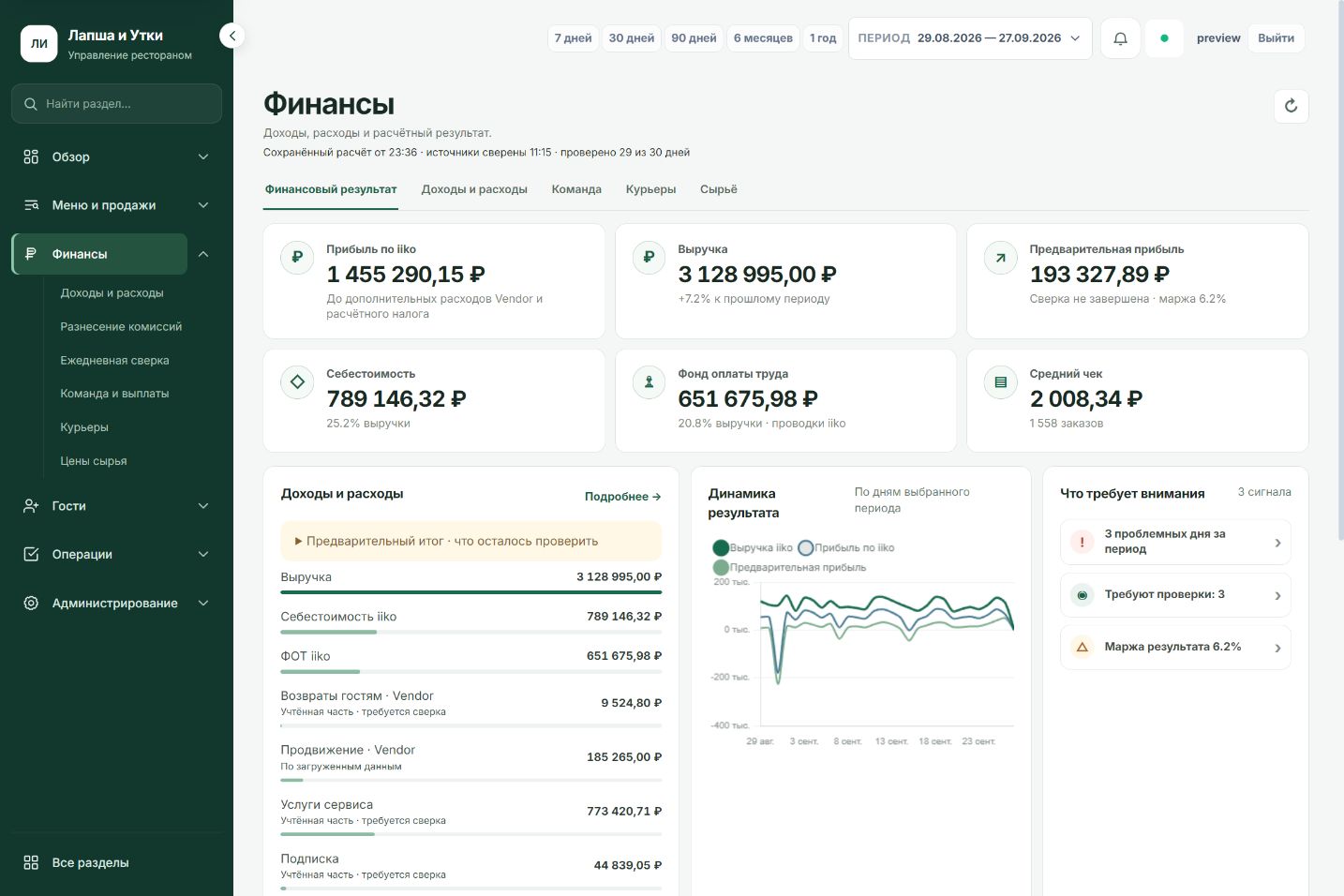Click the arrow icon on Предварительная прибыль card

pos(1000,257)
